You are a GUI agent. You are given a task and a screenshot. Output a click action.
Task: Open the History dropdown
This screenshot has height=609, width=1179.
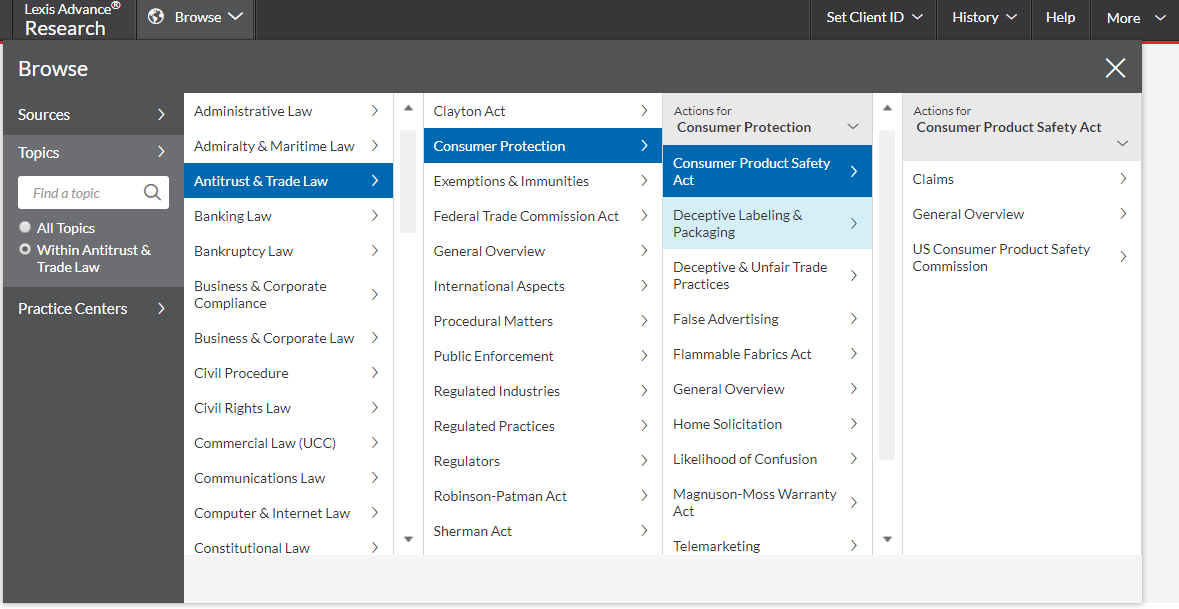[984, 17]
